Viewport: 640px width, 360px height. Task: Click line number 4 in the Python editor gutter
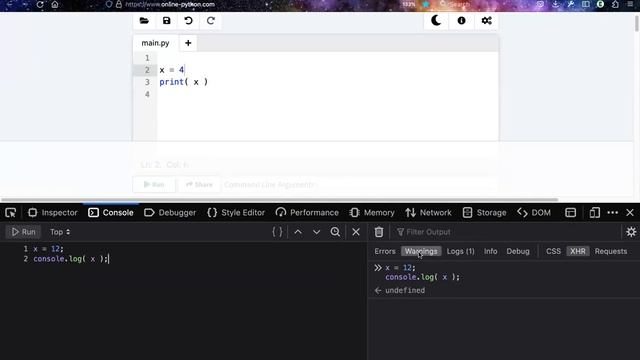(147, 94)
